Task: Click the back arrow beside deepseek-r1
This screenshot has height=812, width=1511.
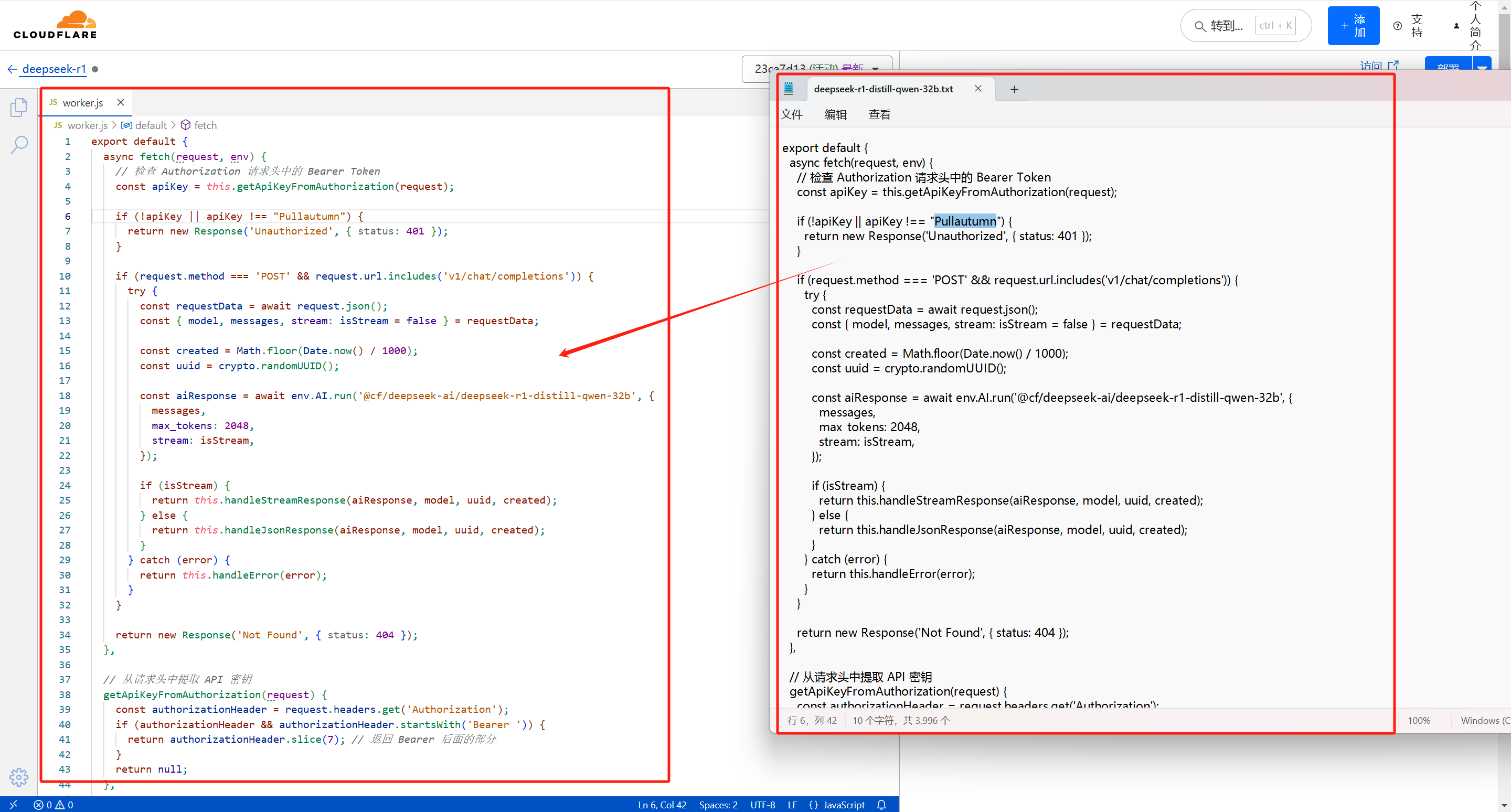Action: (12, 69)
